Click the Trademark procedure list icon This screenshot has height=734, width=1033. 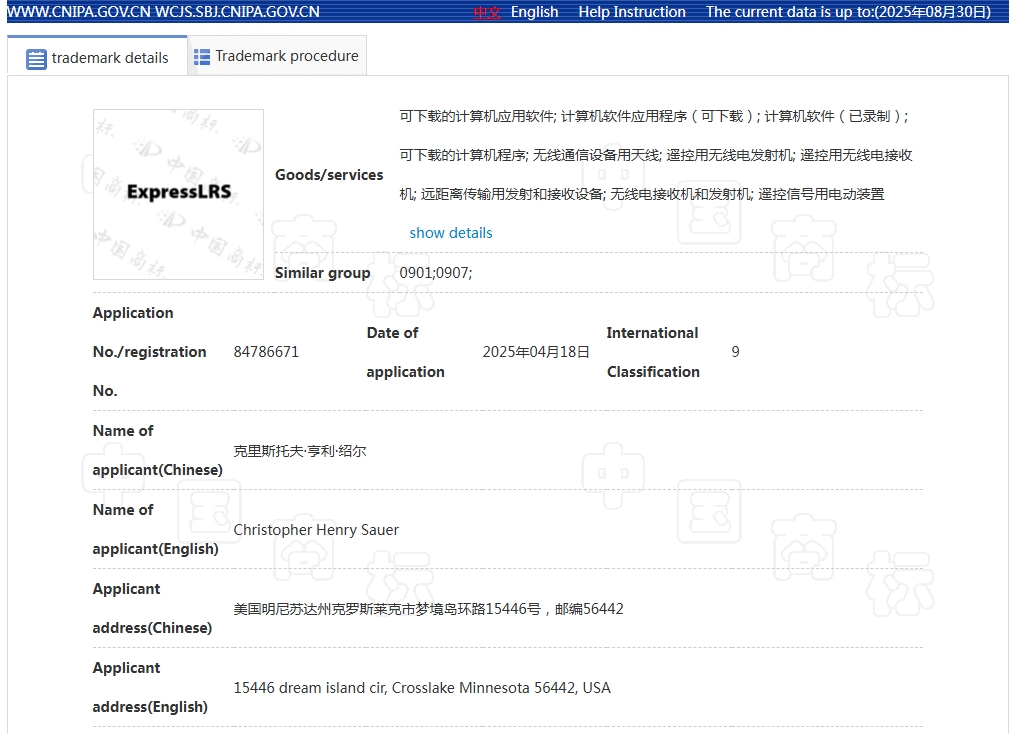coord(202,57)
